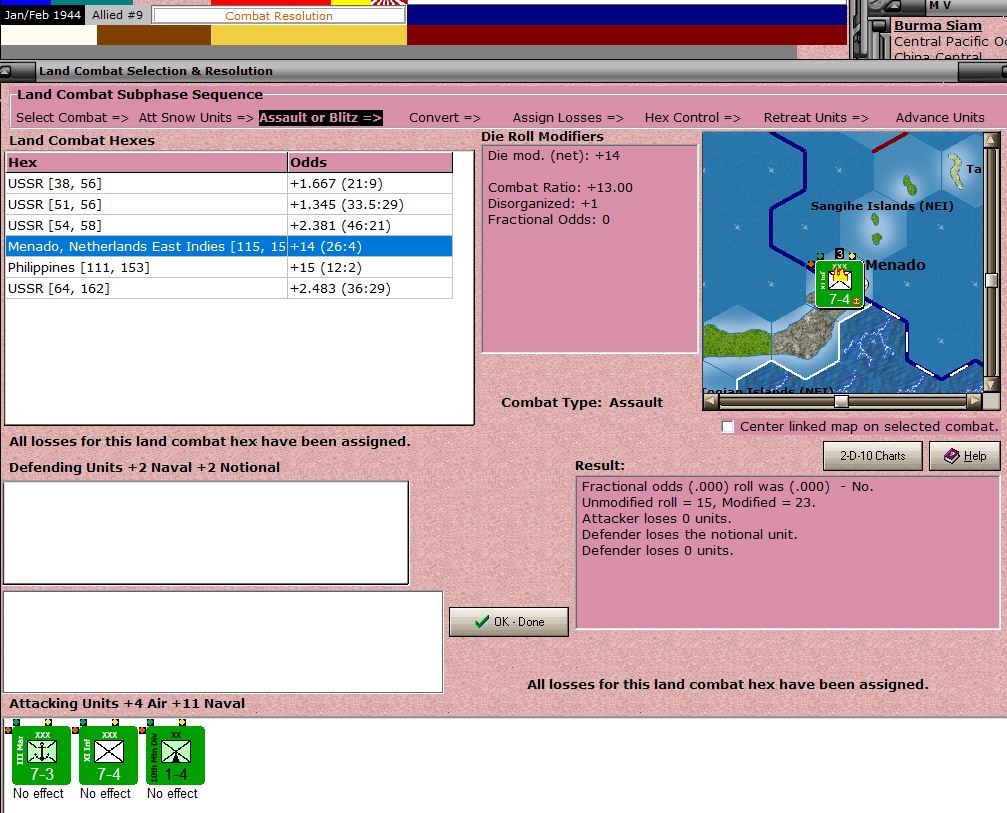The image size is (1007, 813).
Task: Click the Menado city label on the map
Action: 895,265
